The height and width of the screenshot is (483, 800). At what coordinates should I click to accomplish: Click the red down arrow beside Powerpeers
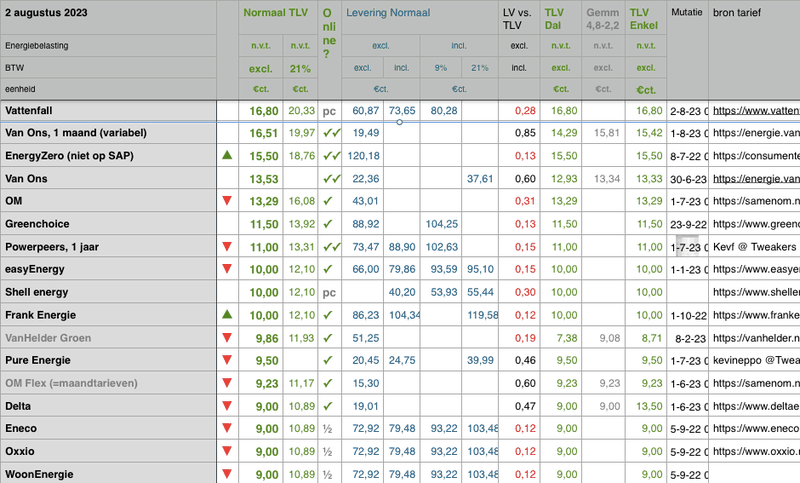coord(228,246)
